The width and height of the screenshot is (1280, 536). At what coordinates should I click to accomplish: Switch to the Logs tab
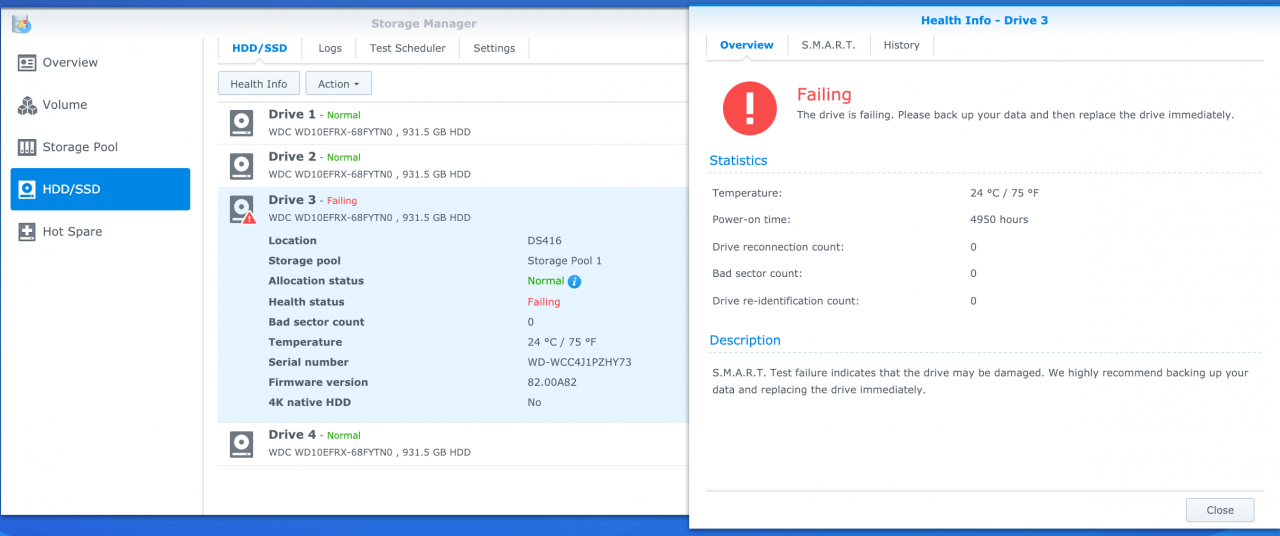330,48
